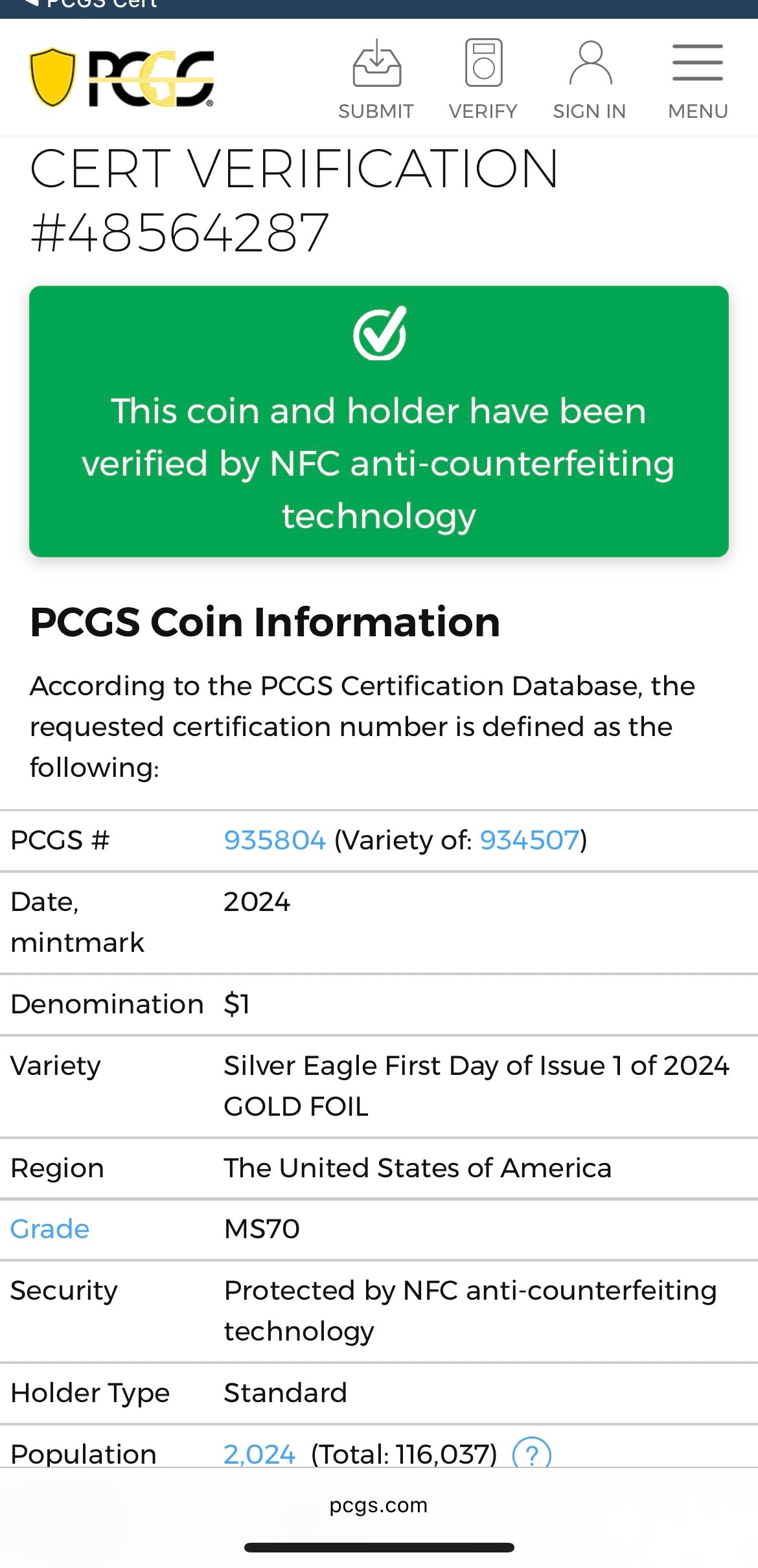View variety link 934507

pyautogui.click(x=529, y=839)
